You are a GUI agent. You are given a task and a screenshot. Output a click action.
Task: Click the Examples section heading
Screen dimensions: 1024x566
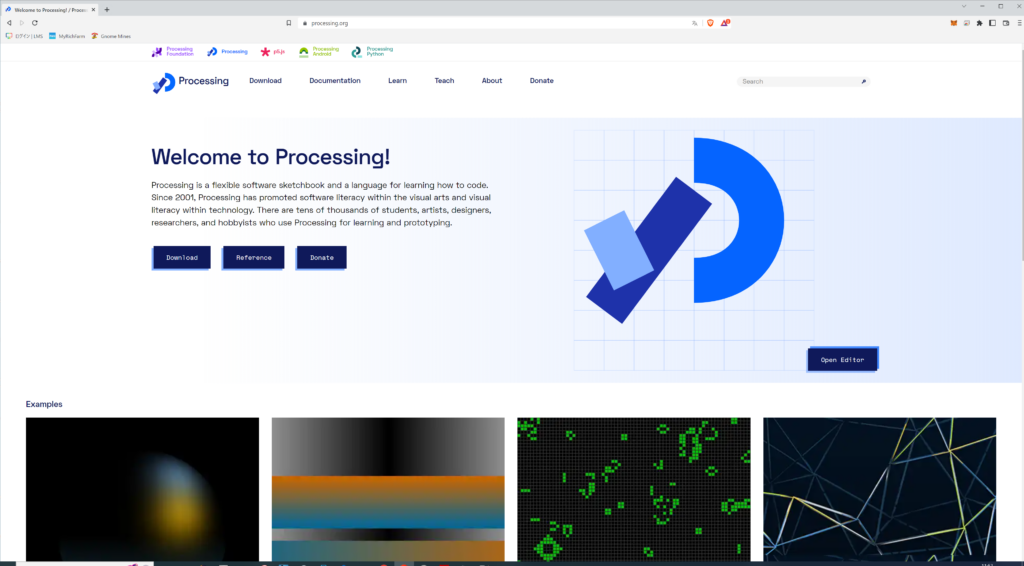pyautogui.click(x=44, y=404)
